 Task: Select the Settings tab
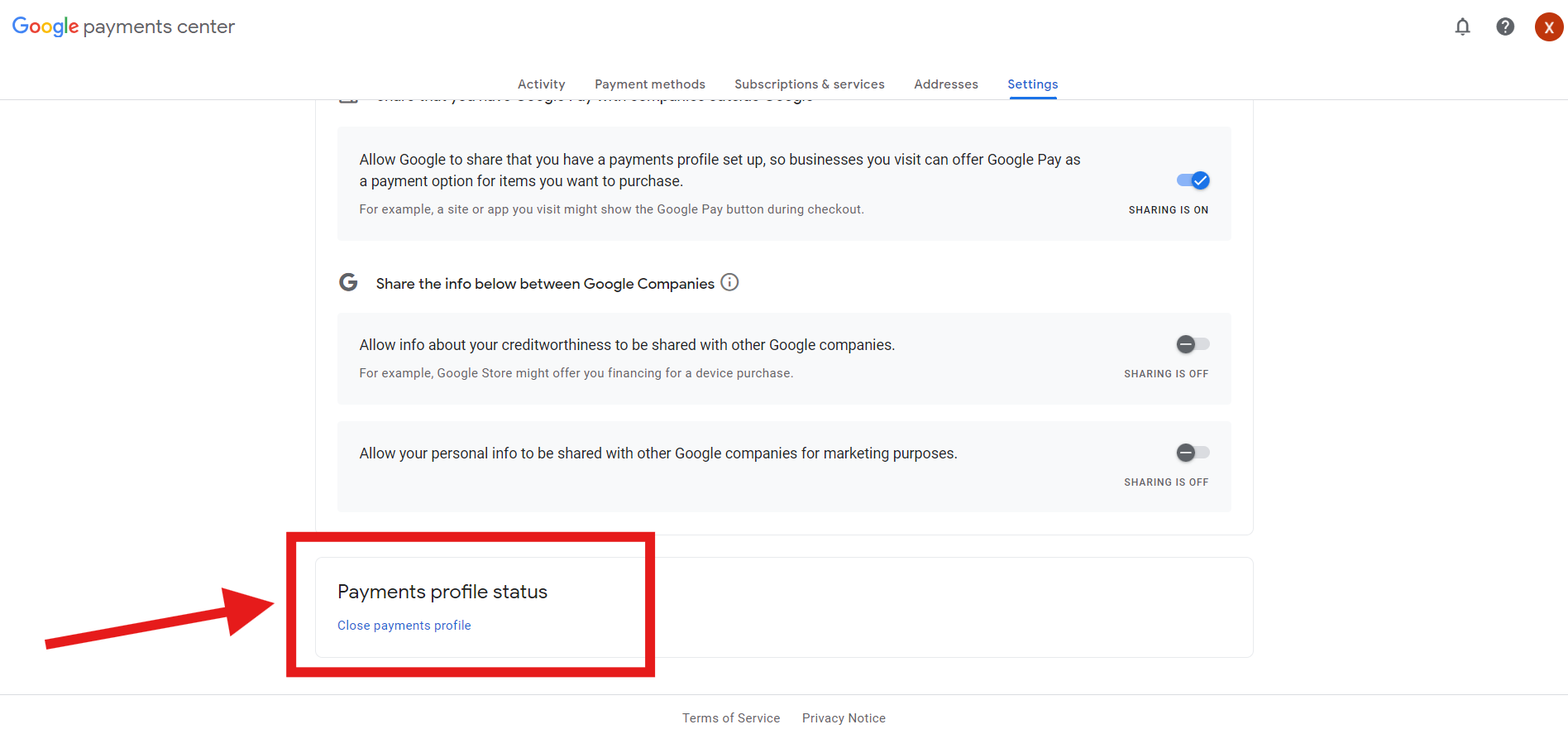[1032, 84]
